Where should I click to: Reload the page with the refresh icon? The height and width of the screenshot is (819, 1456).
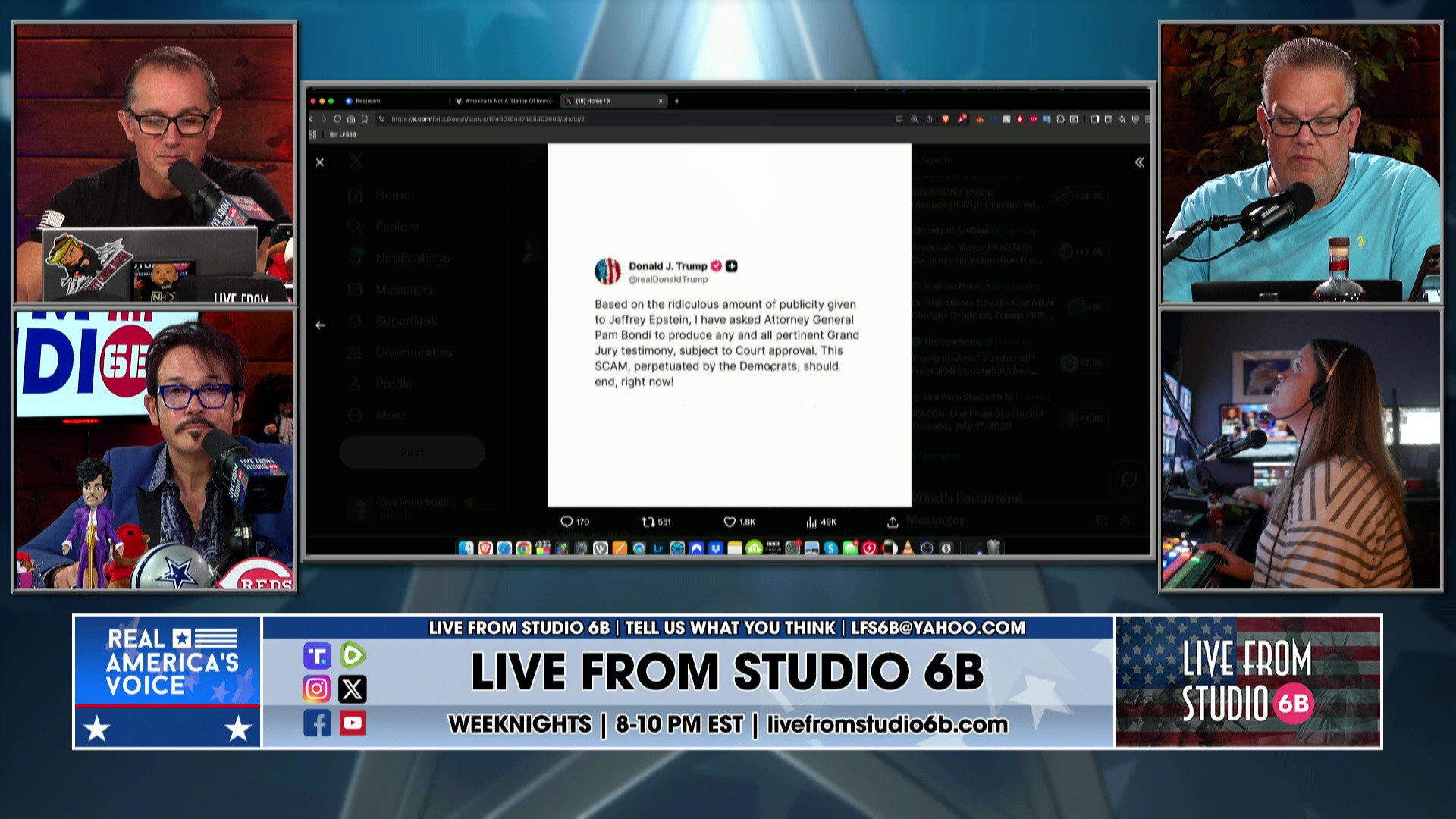pyautogui.click(x=337, y=119)
